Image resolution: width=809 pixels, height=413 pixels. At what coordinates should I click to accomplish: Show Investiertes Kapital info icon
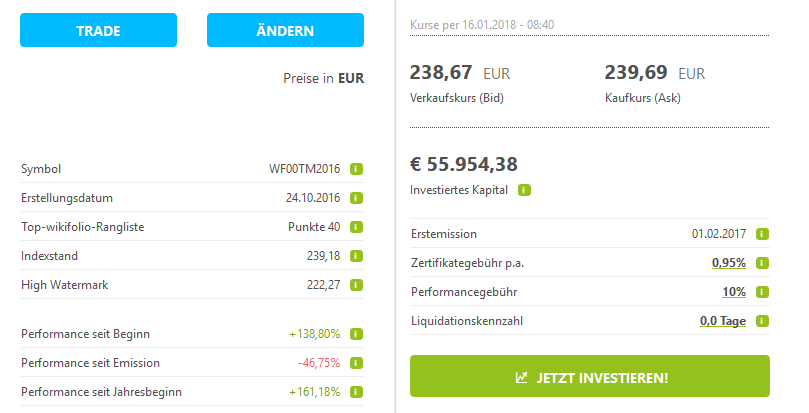point(524,190)
